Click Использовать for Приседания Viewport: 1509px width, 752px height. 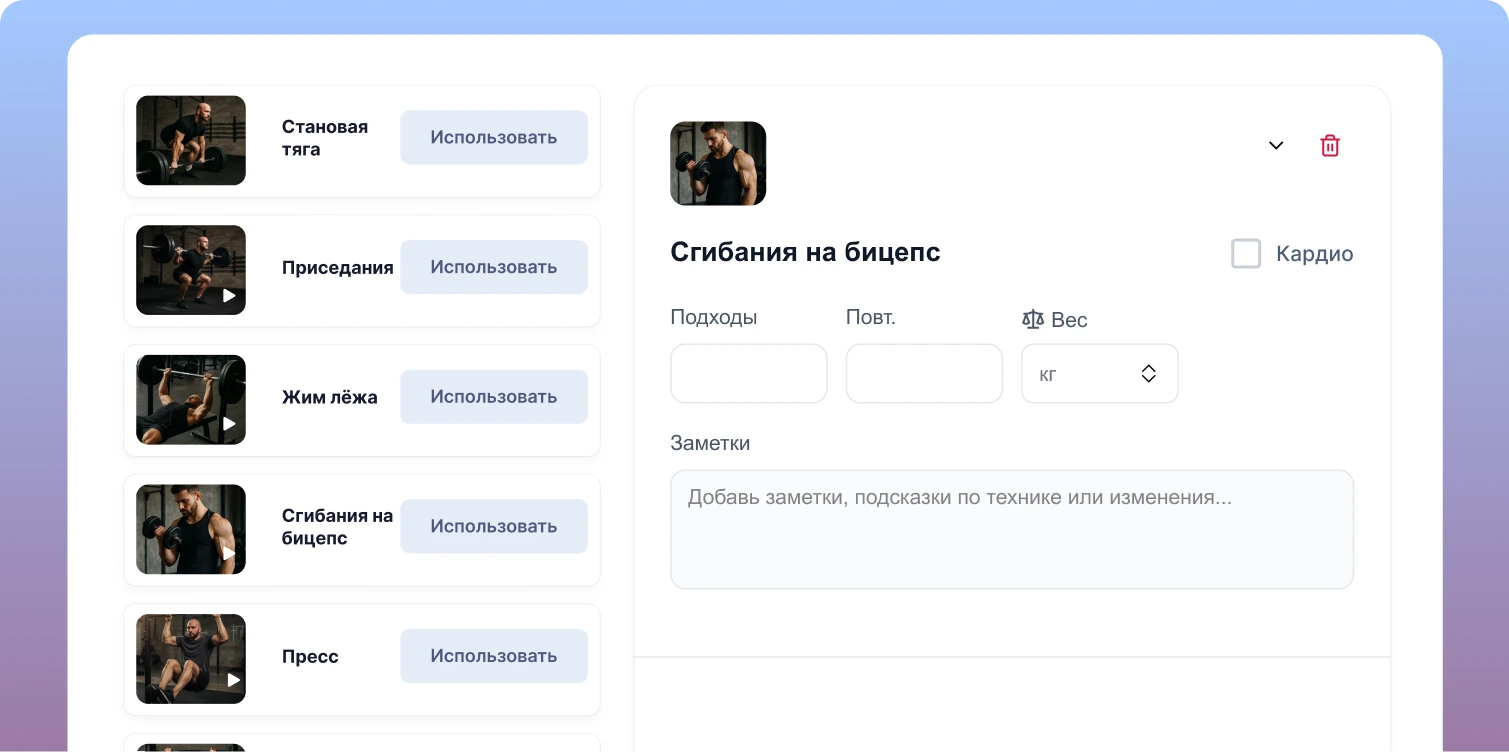(494, 267)
